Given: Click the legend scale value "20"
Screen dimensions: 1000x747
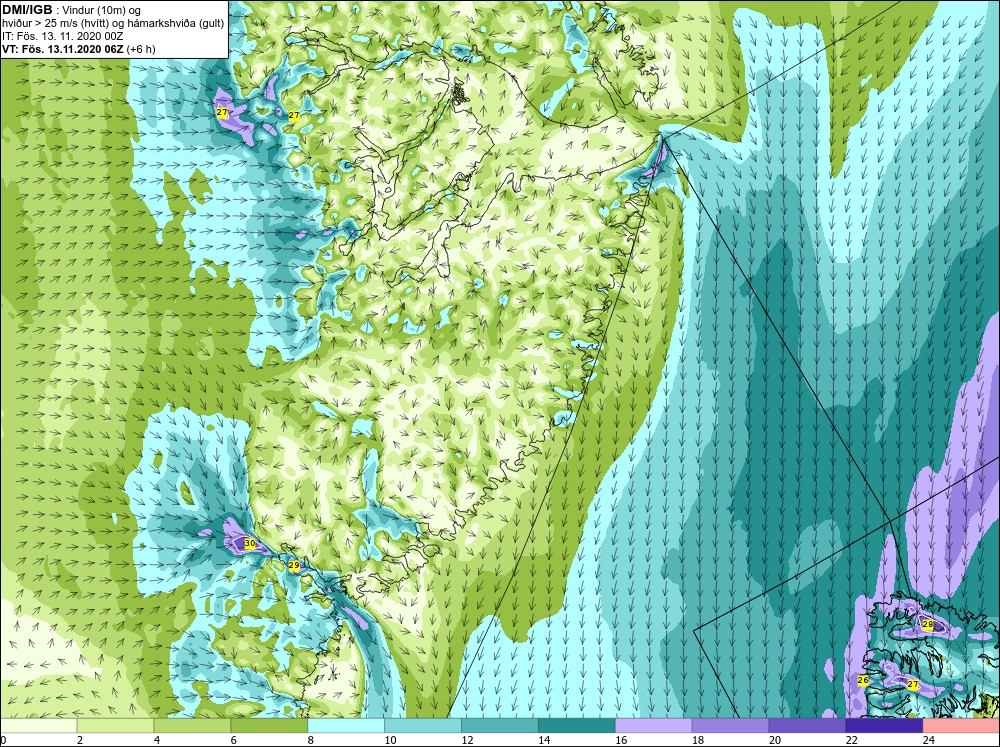Looking at the screenshot, I should [775, 740].
